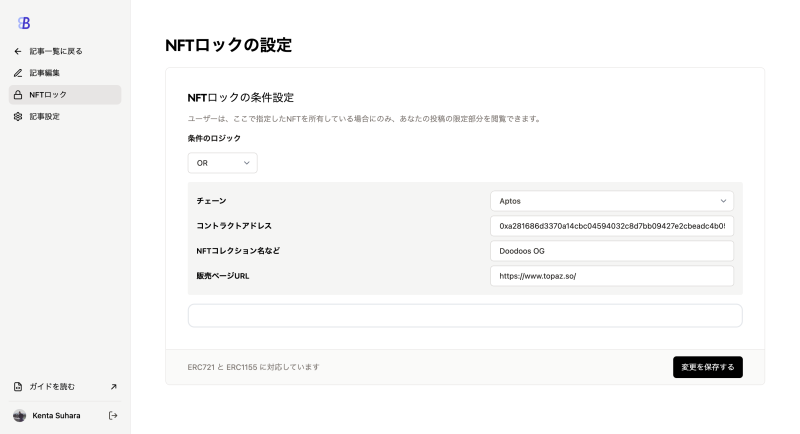Image resolution: width=800 pixels, height=434 pixels.
Task: Click the document icon next to ガイドを読む
Action: pos(18,387)
